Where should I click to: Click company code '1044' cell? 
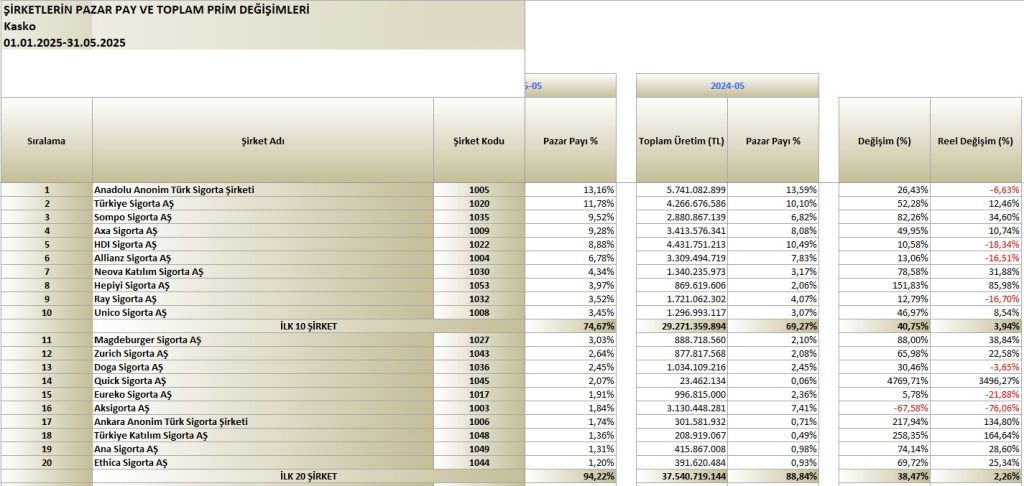479,462
